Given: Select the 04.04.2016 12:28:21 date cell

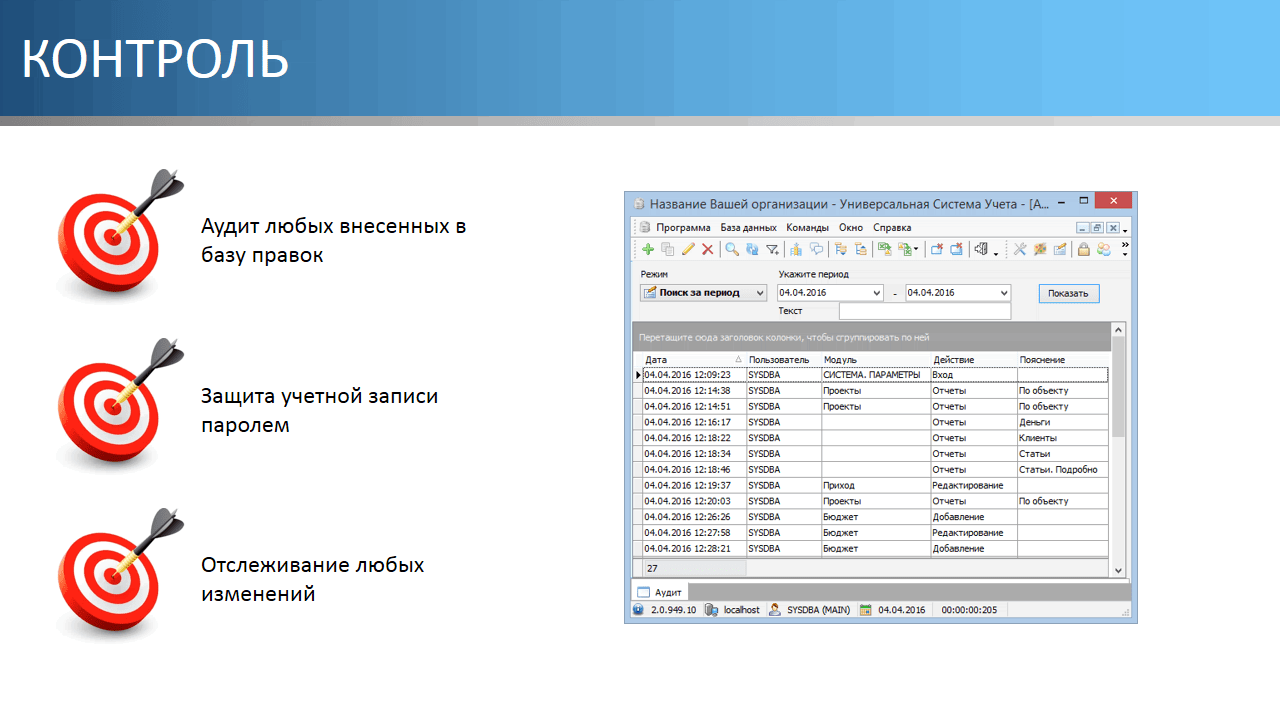Looking at the screenshot, I should pyautogui.click(x=694, y=548).
